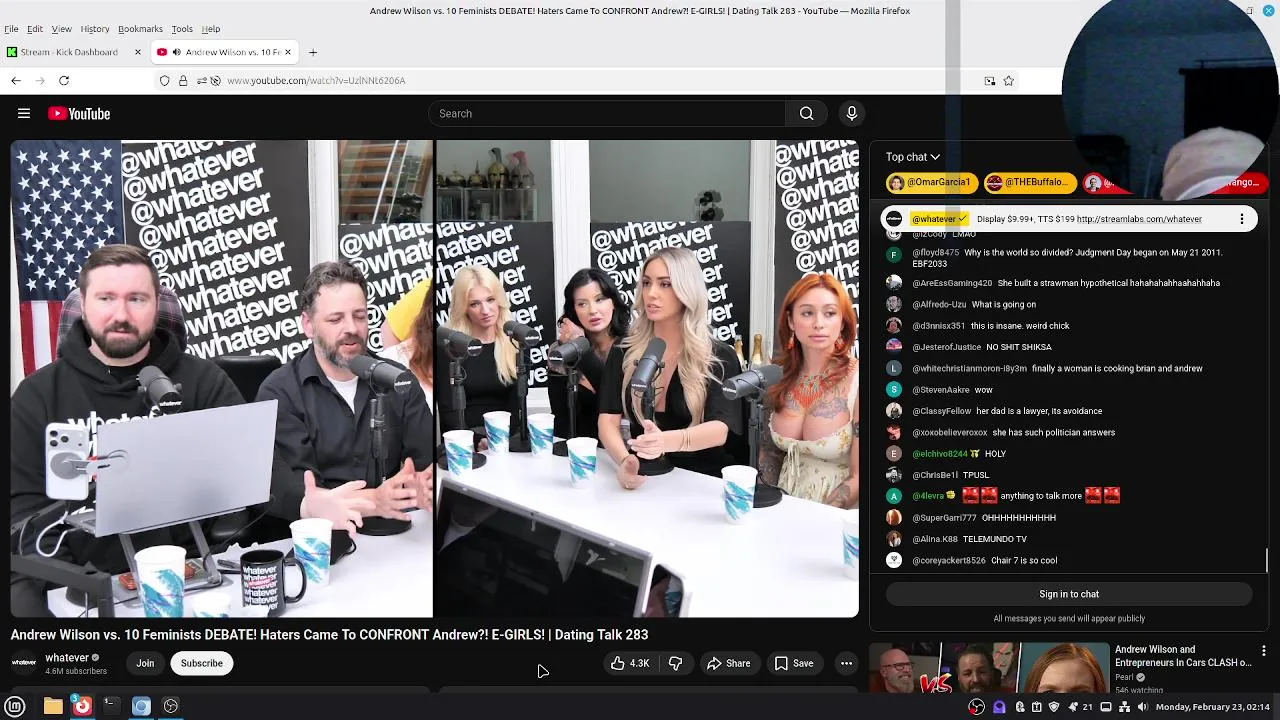Open network connections tray icon

pos(1124,707)
